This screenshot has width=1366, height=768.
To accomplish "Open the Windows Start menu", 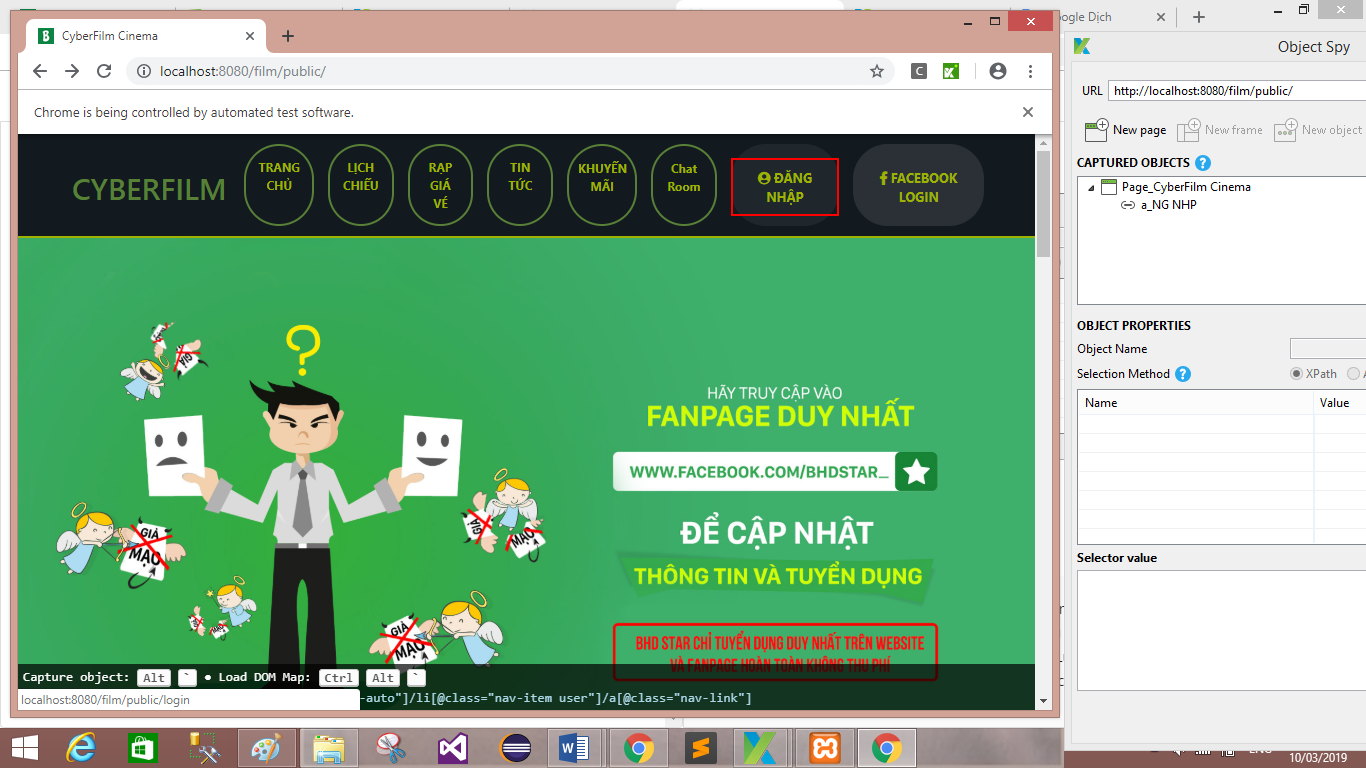I will coord(24,747).
